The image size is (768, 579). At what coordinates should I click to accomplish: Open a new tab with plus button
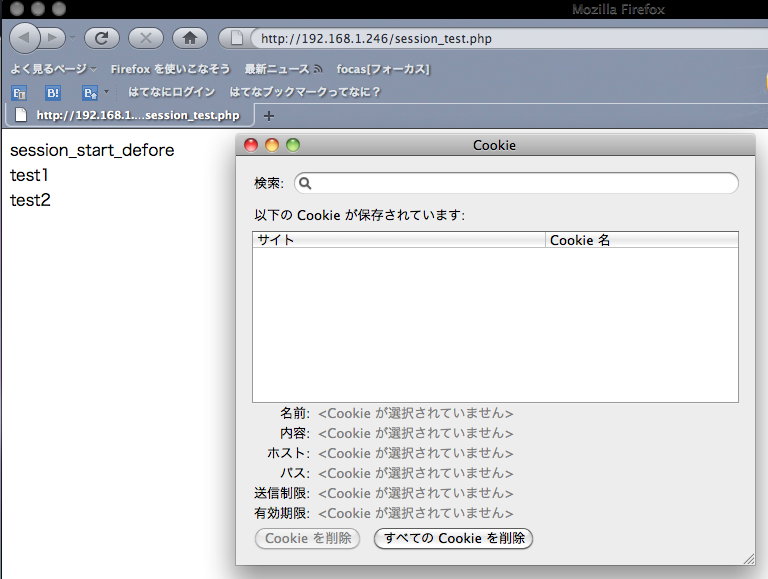coord(268,116)
